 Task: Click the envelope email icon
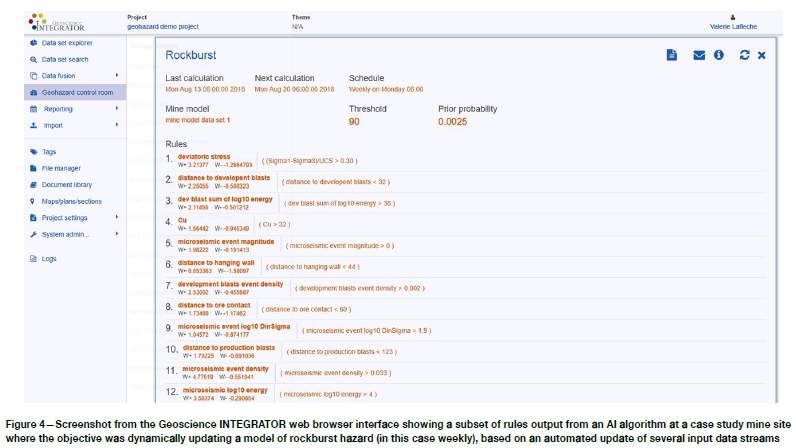[x=699, y=55]
